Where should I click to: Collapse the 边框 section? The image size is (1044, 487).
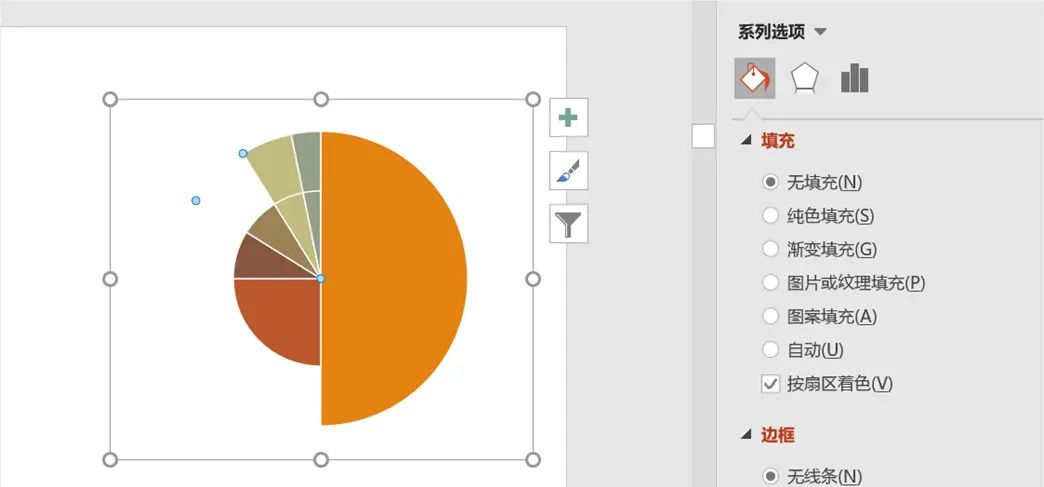click(x=746, y=435)
